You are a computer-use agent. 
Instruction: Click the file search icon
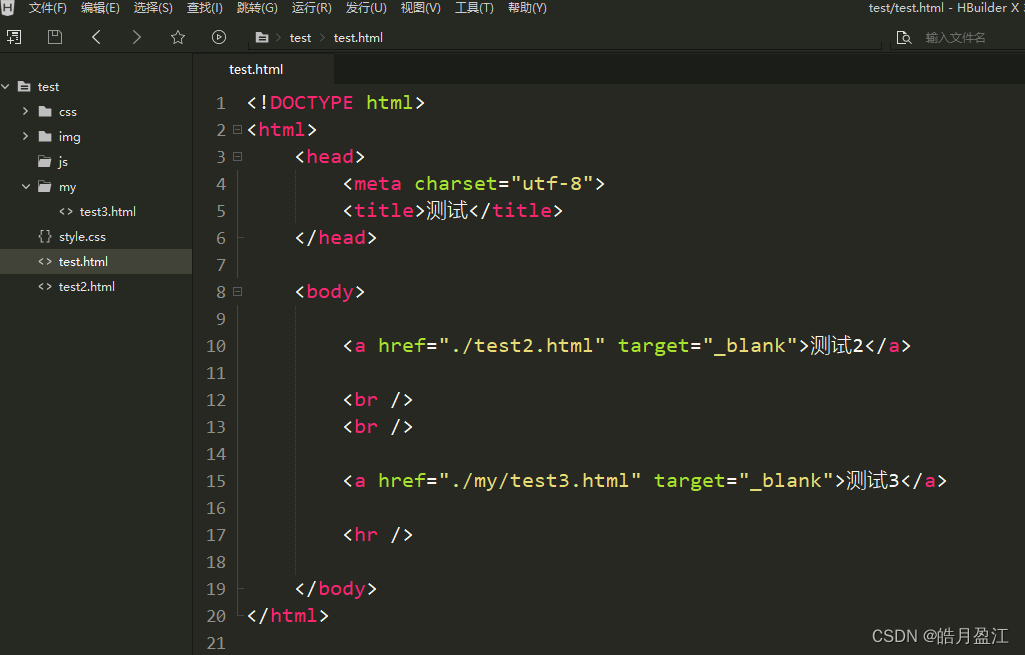click(903, 38)
